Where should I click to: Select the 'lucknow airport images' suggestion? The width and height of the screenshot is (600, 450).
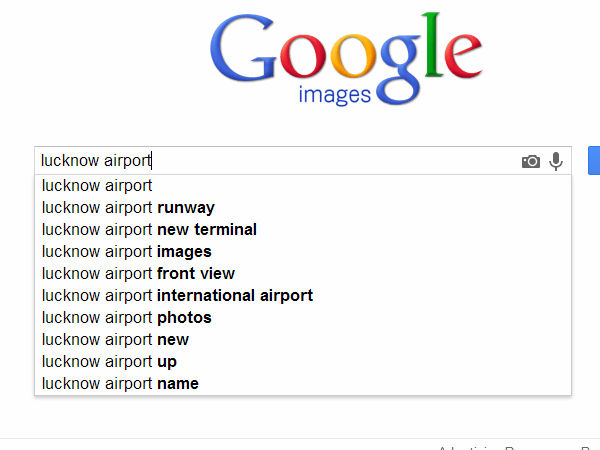127,252
